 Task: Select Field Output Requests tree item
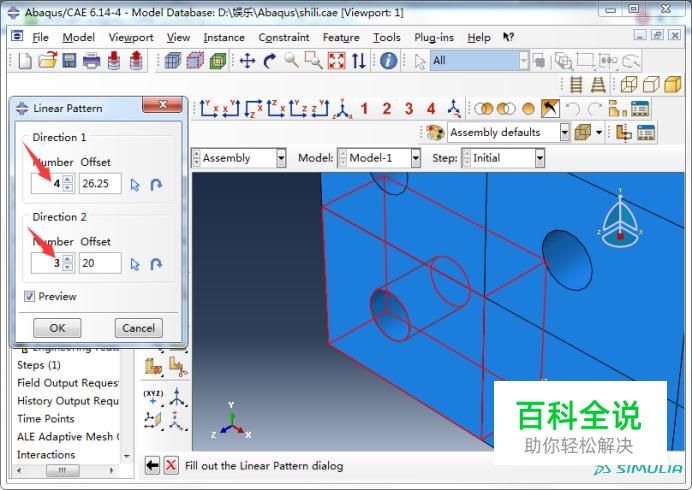(x=68, y=383)
